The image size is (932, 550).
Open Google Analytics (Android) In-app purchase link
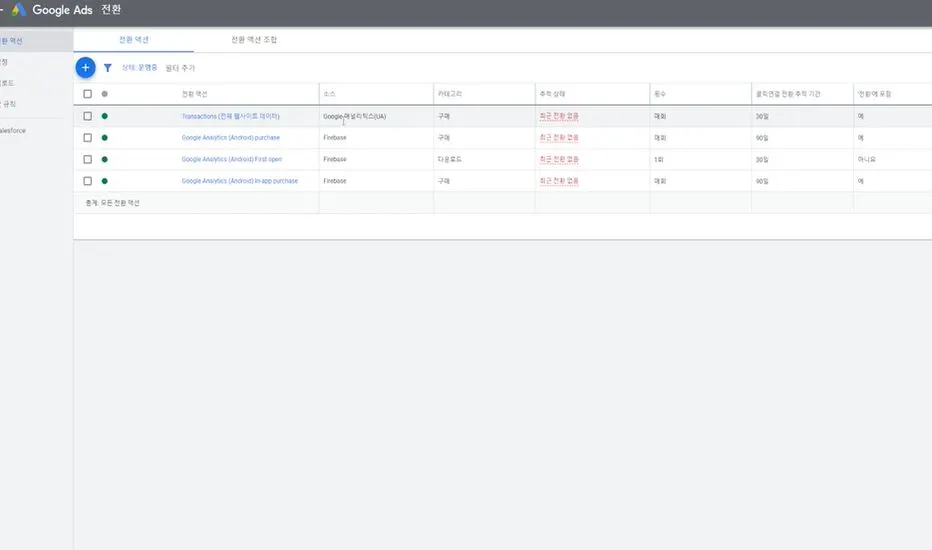point(240,181)
